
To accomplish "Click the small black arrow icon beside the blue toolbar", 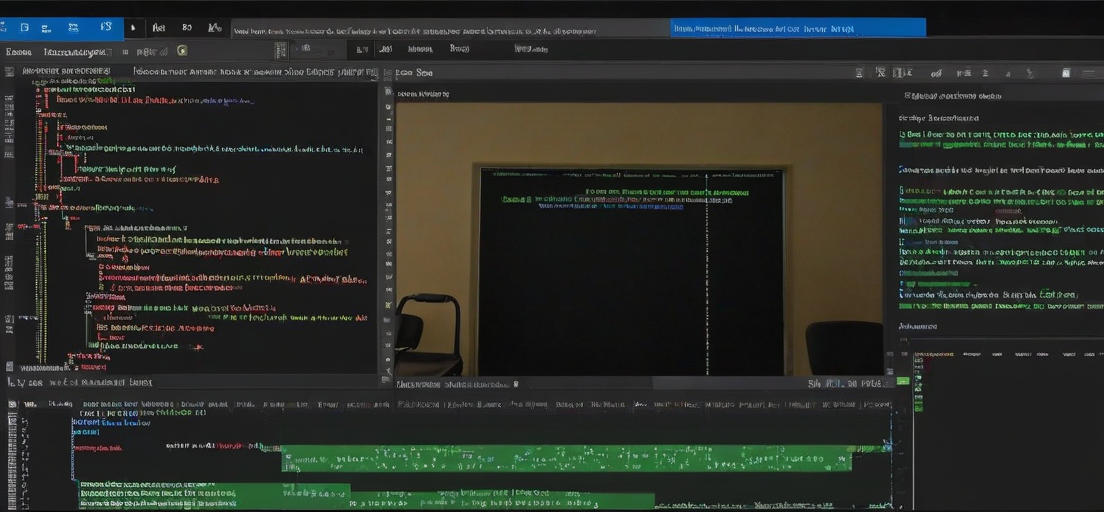I will 133,28.
